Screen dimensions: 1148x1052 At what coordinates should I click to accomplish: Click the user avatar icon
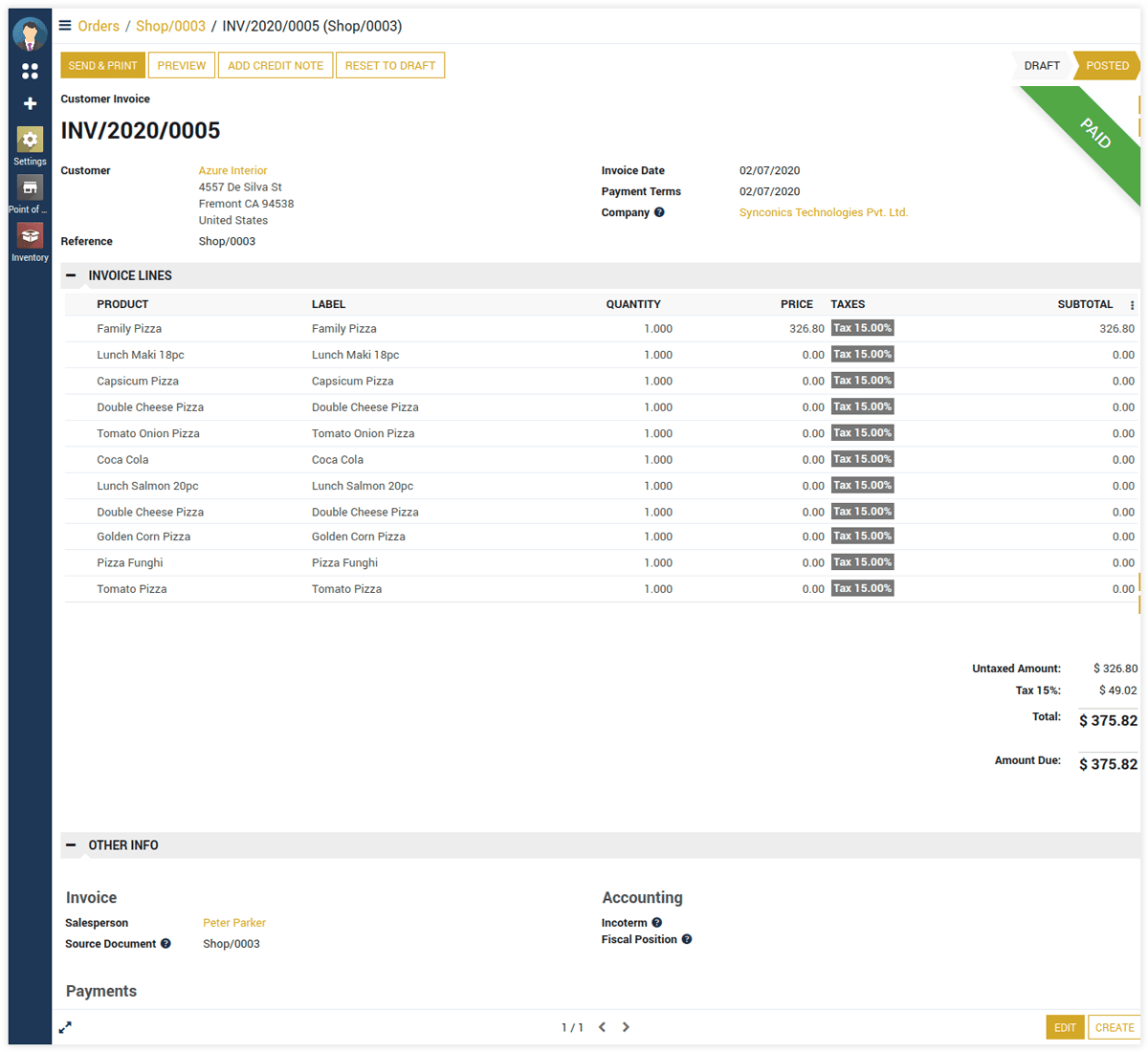coord(30,34)
